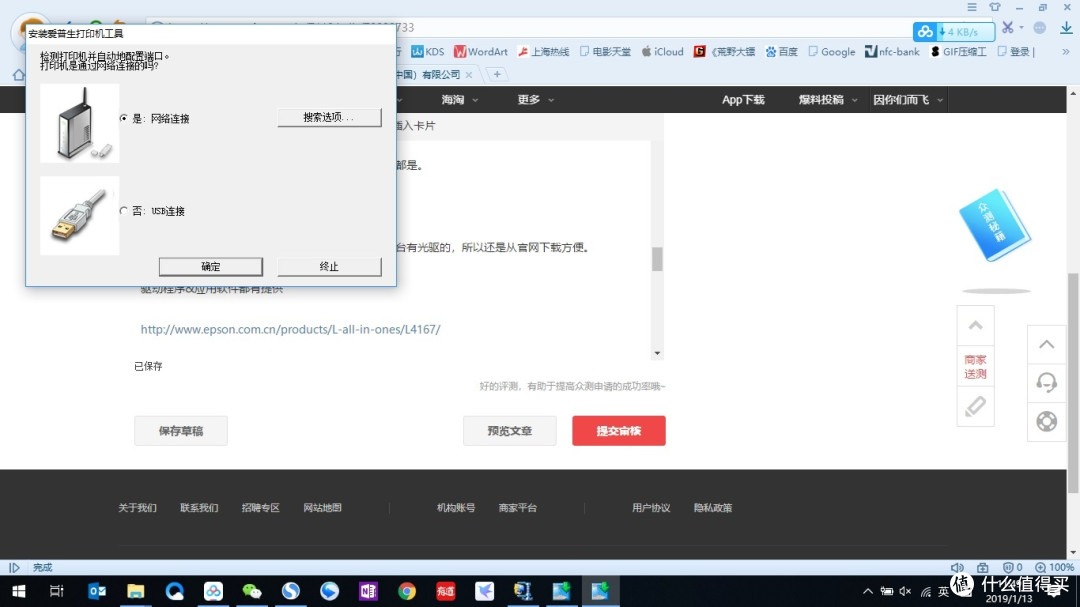
Task: Open the 百度 bookmark
Action: 782,52
